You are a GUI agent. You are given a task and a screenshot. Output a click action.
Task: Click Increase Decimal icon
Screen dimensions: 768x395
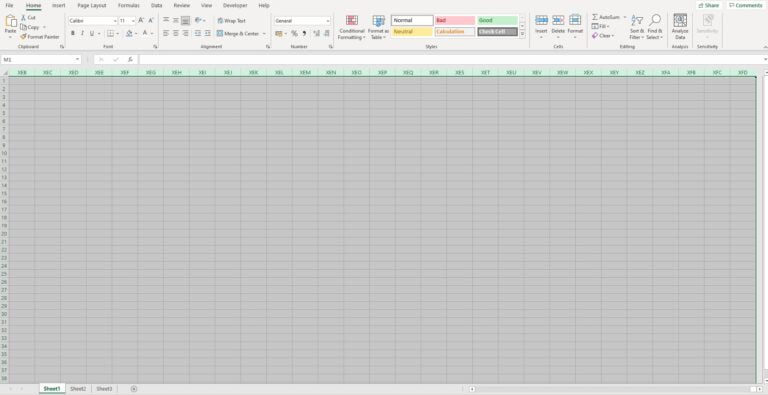coord(316,33)
